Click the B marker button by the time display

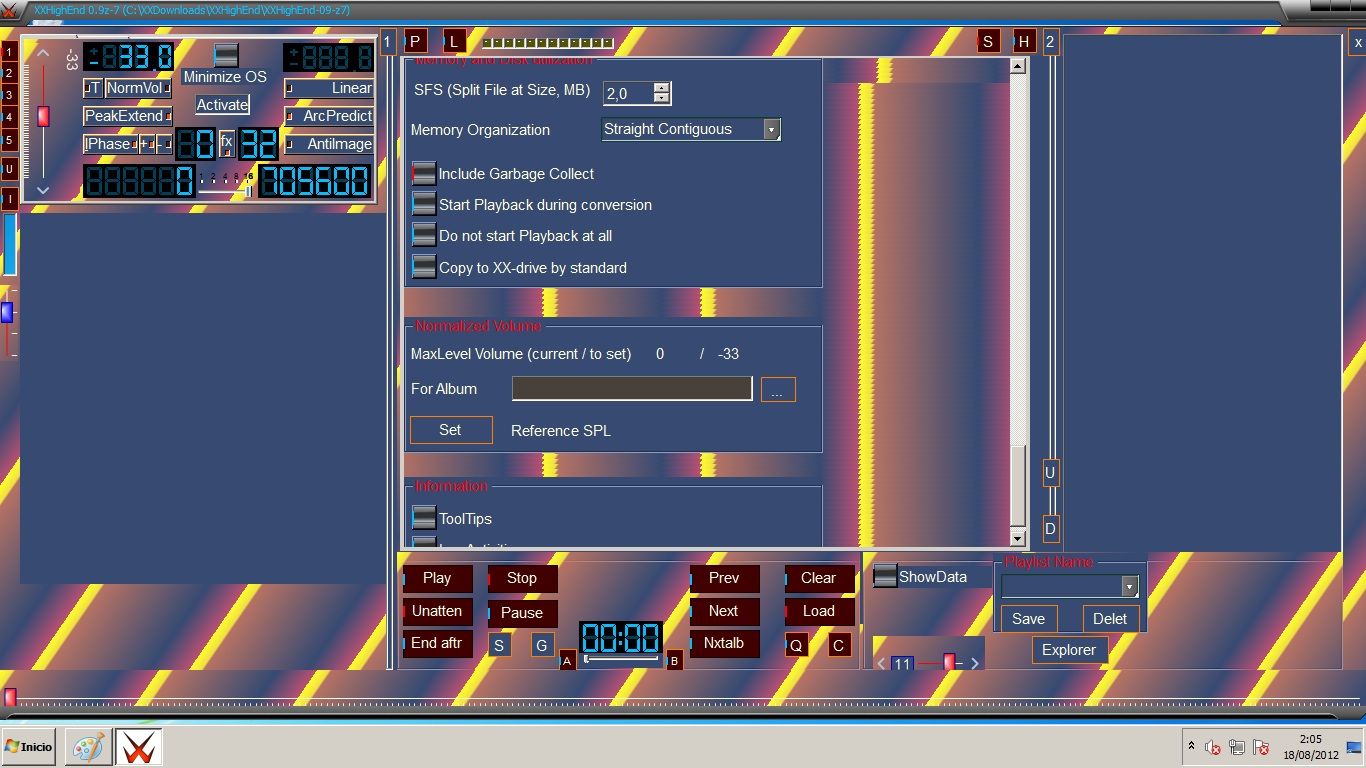coord(674,660)
